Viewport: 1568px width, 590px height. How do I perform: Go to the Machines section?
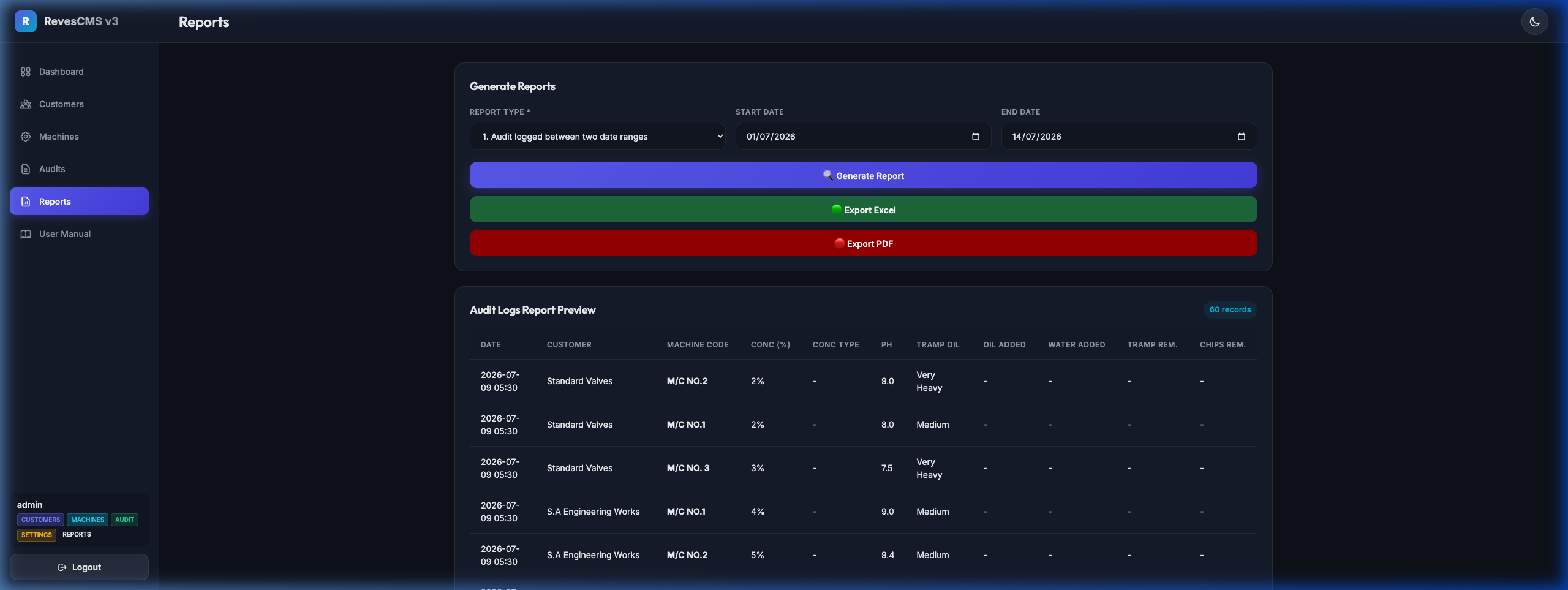(79, 137)
